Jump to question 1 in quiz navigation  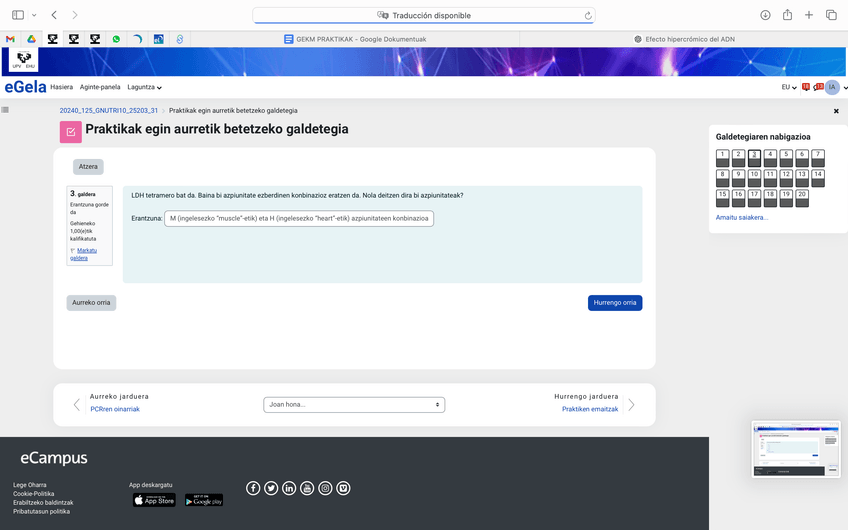coord(723,158)
